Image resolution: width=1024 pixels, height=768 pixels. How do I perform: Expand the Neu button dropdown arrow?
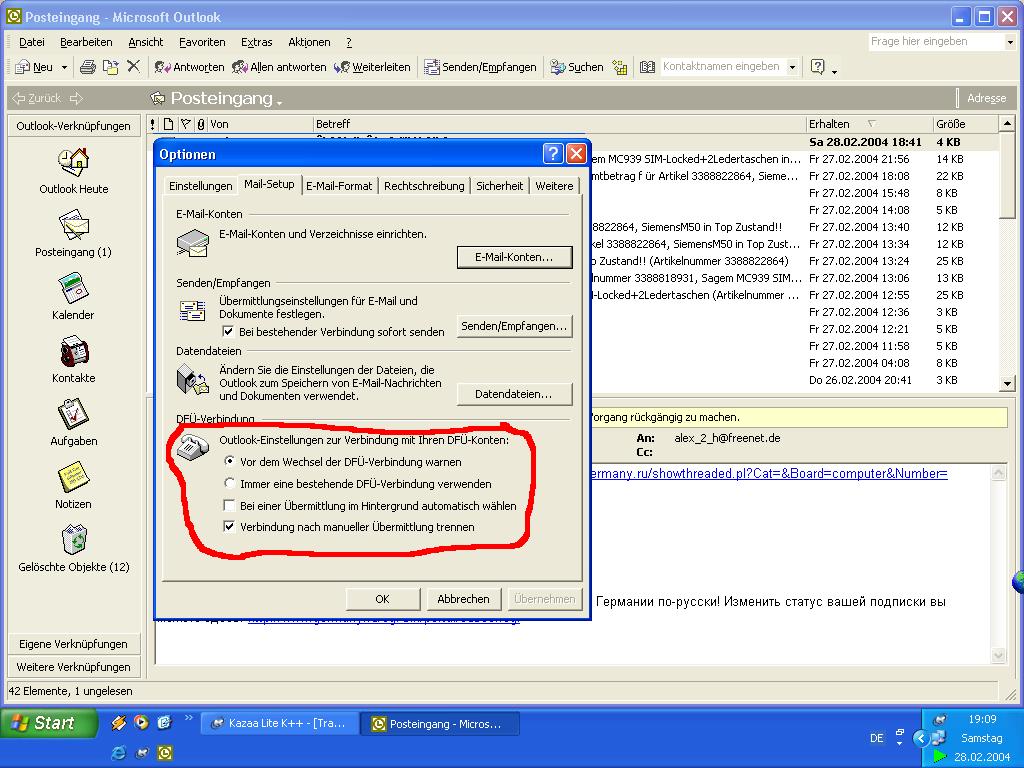(x=65, y=67)
